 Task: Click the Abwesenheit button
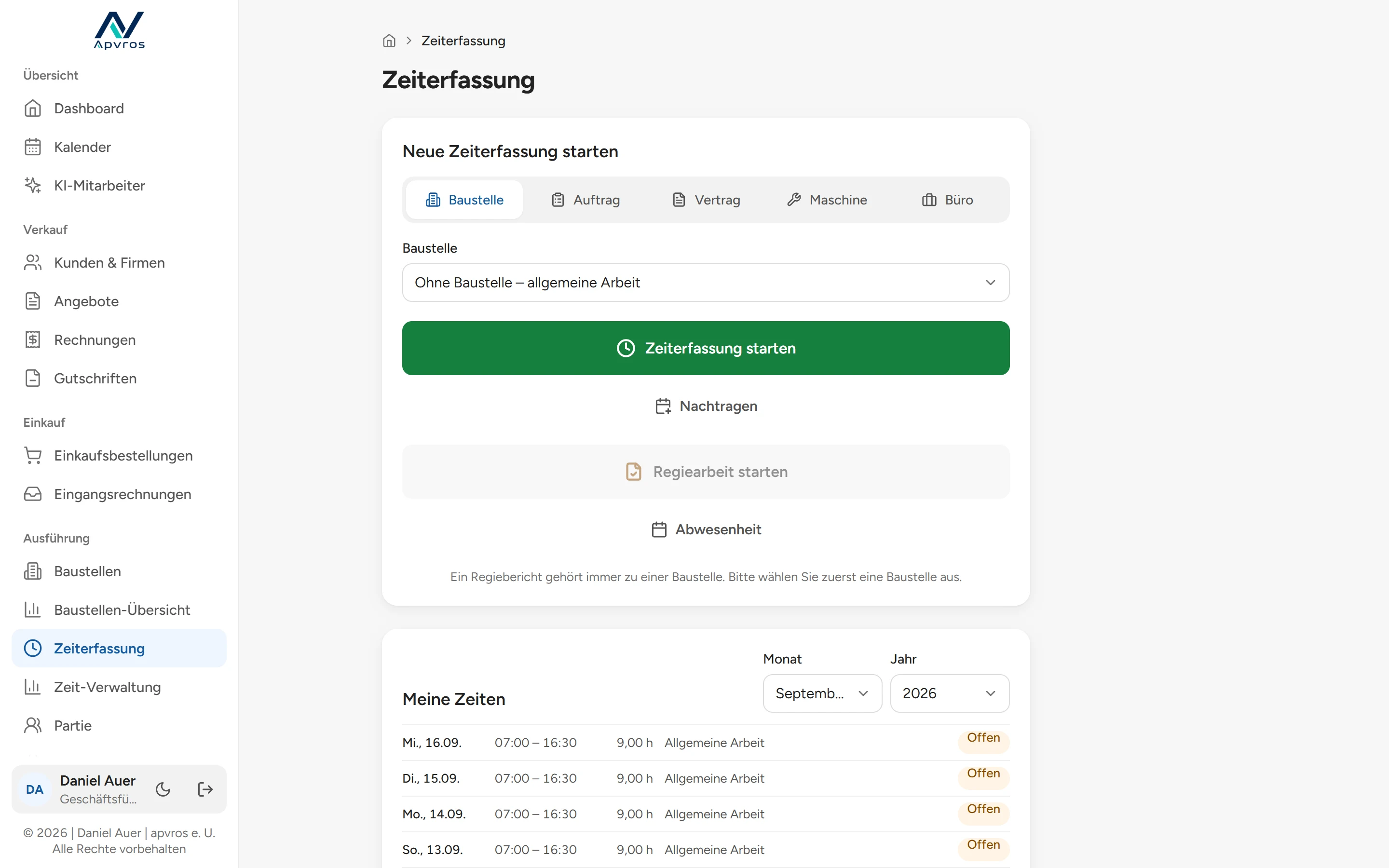point(706,529)
